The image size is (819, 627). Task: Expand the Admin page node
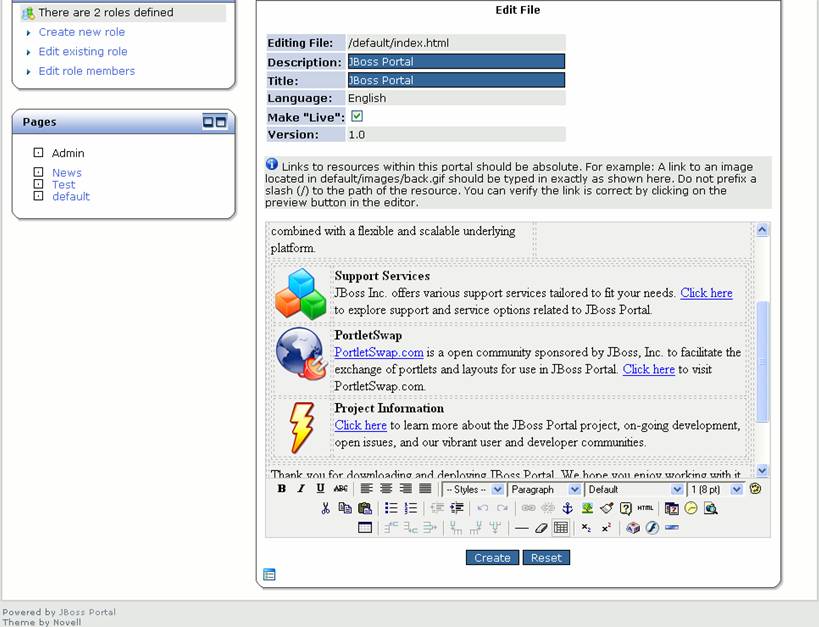tap(38, 153)
